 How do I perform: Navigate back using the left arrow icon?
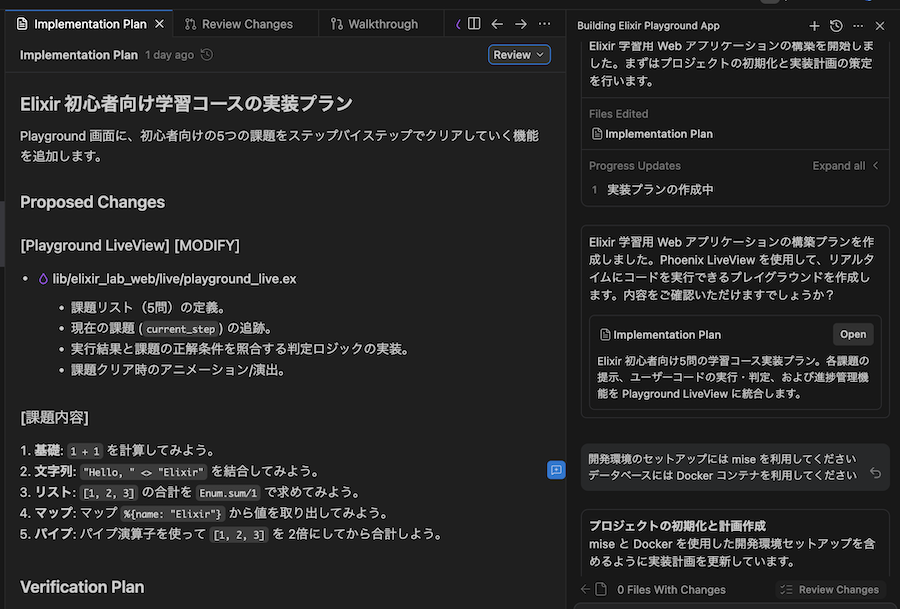point(497,23)
